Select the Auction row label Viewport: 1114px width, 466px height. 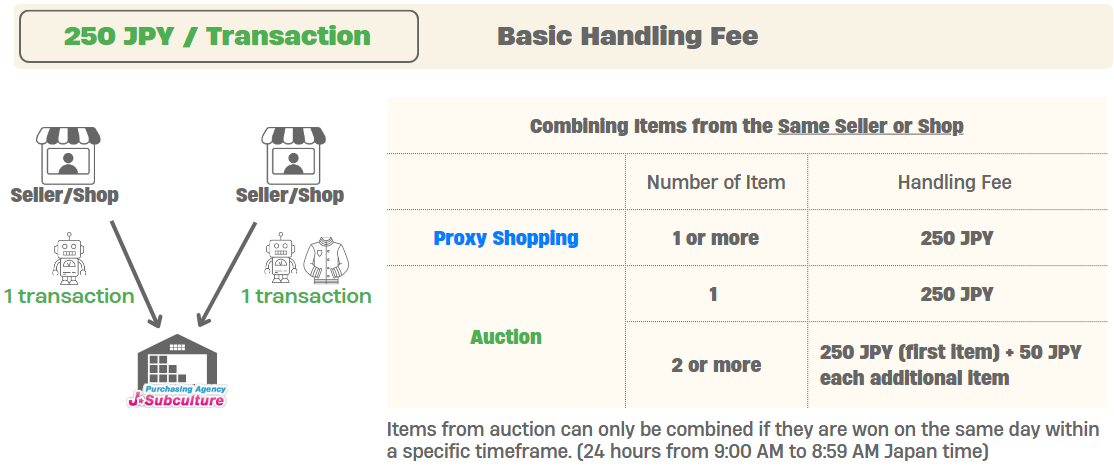506,337
